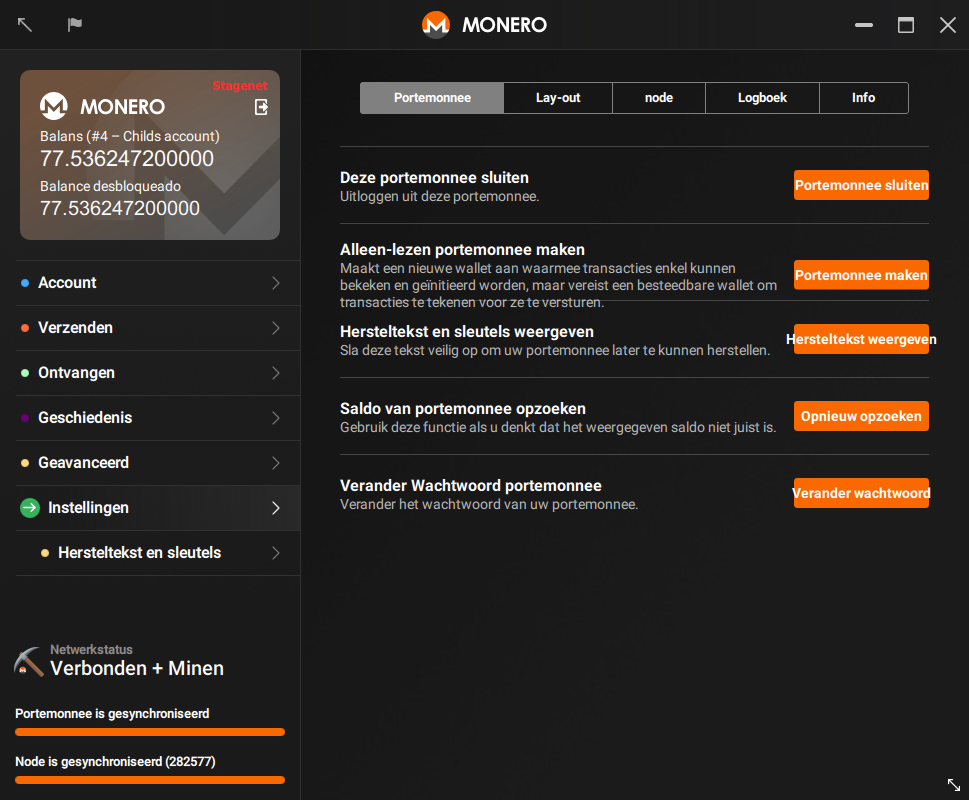Click the Portemonnee is gesynchroniseerd text
The image size is (969, 800).
click(x=112, y=714)
